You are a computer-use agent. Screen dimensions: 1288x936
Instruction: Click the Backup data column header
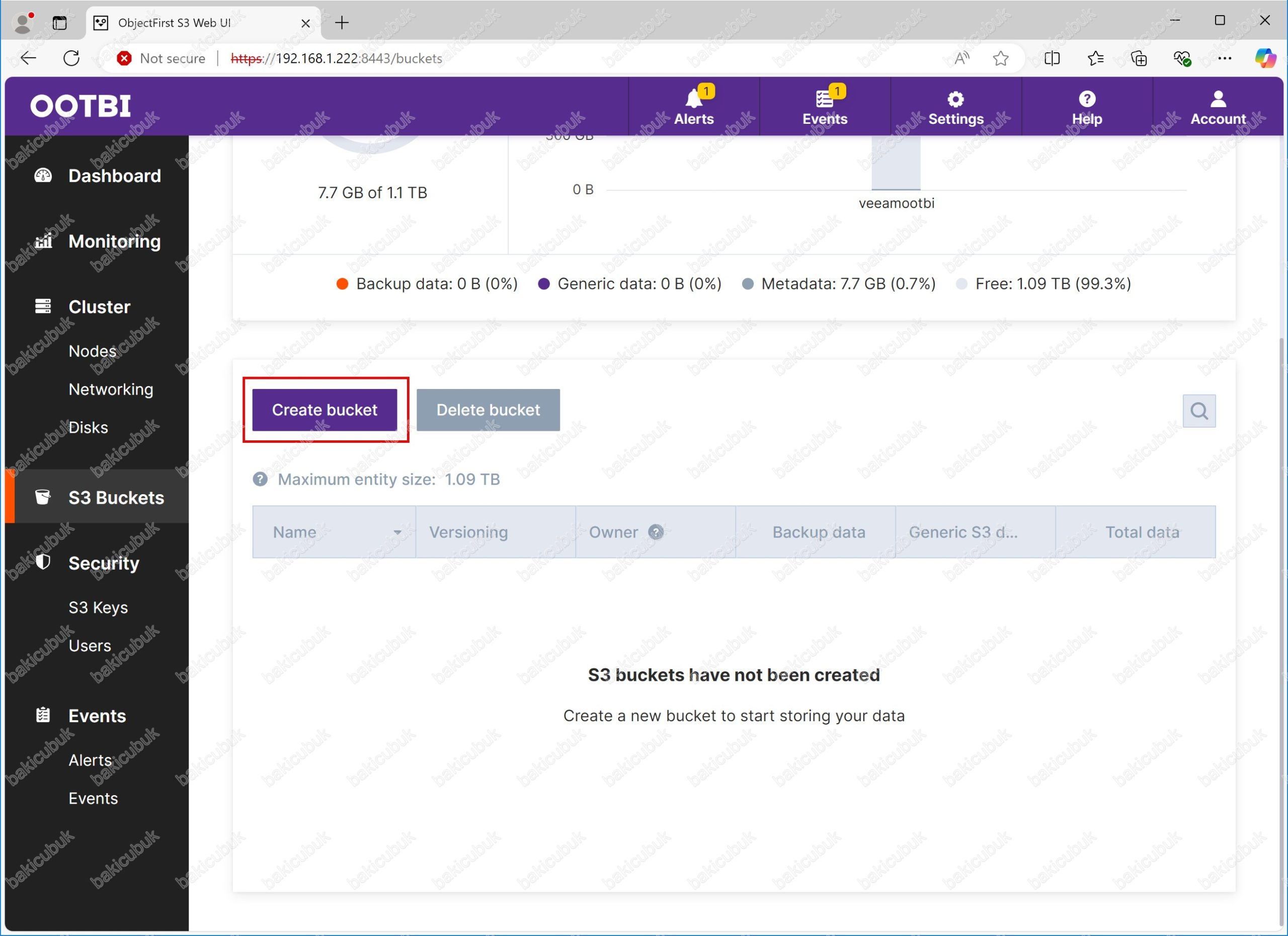(x=816, y=532)
